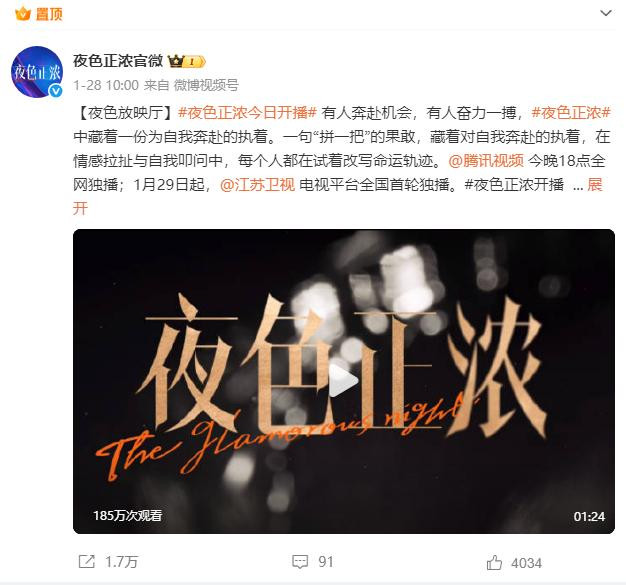Open @江苏卫视 mention link
Screen dimensions: 626x585
pos(258,185)
